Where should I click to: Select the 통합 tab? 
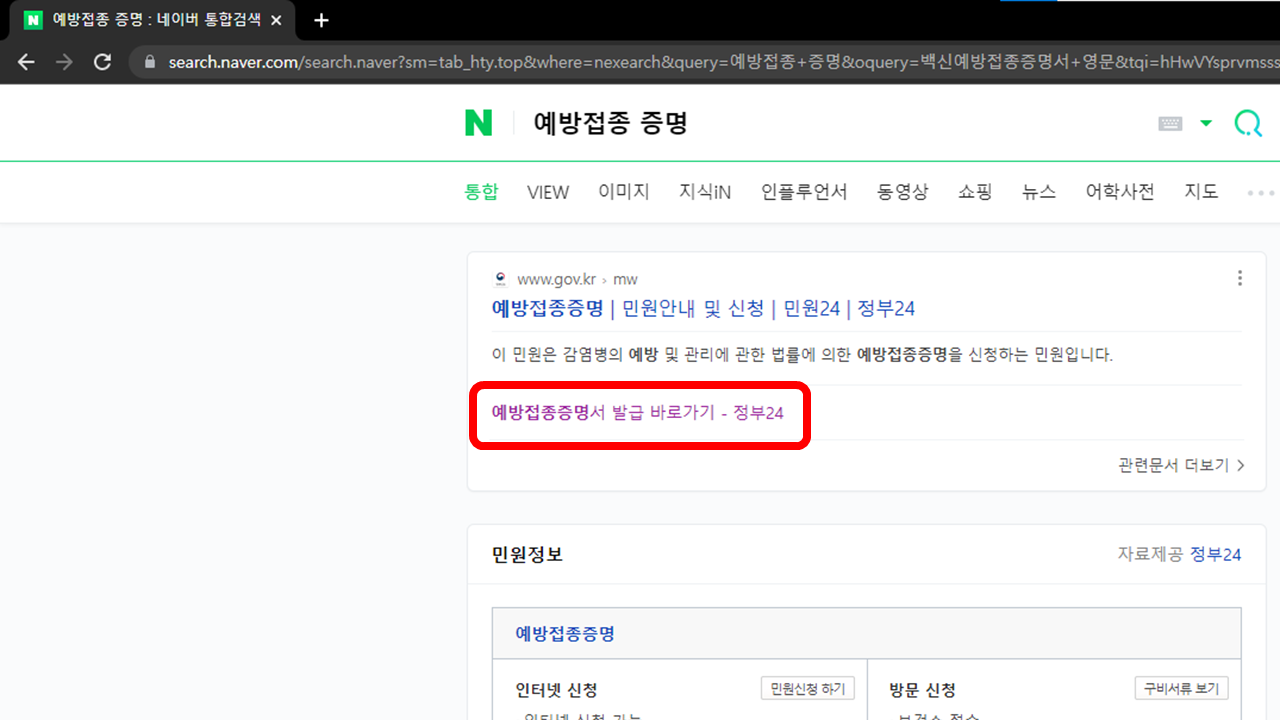[x=481, y=192]
